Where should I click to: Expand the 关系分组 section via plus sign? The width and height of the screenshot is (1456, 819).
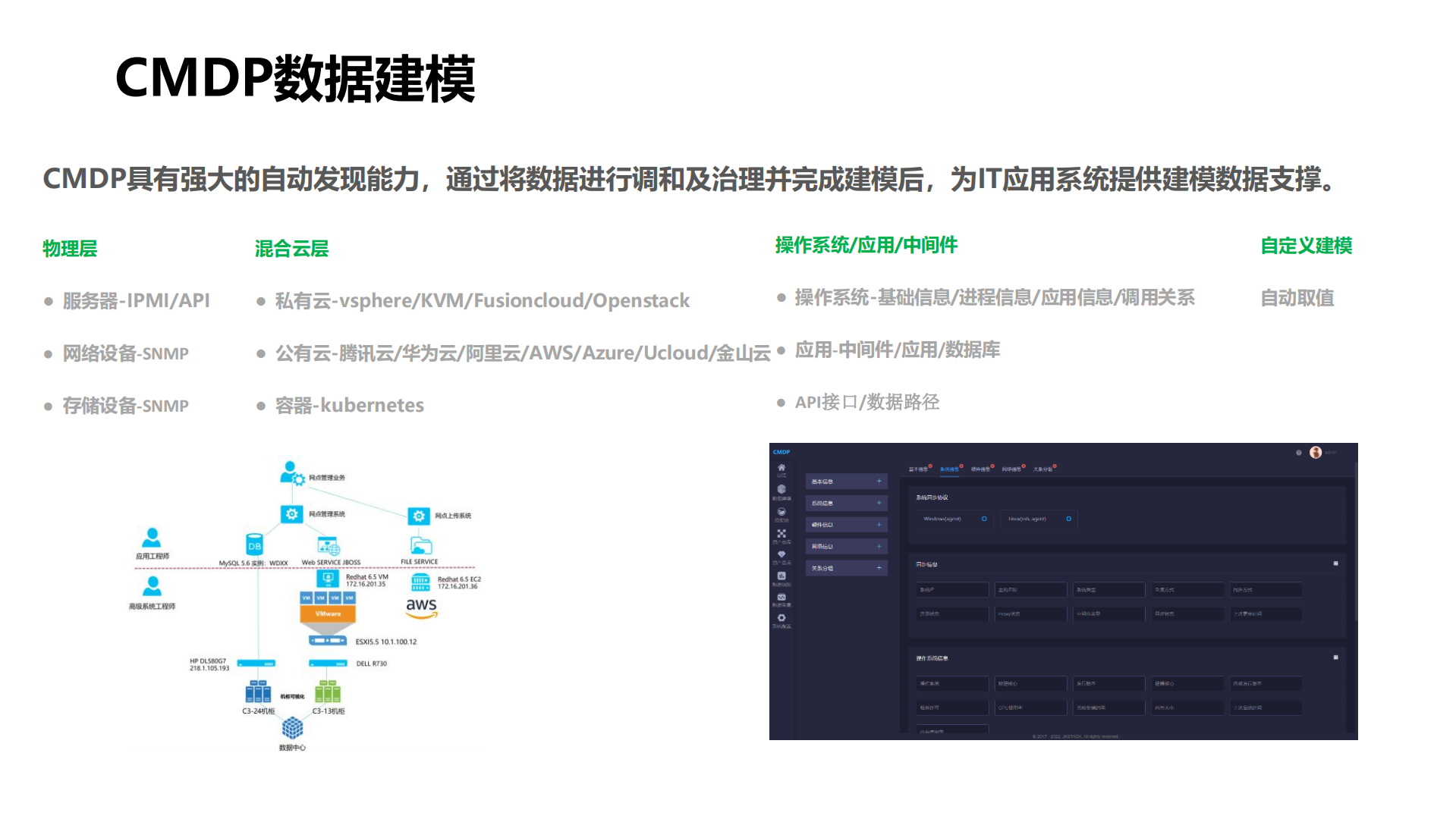pos(879,568)
